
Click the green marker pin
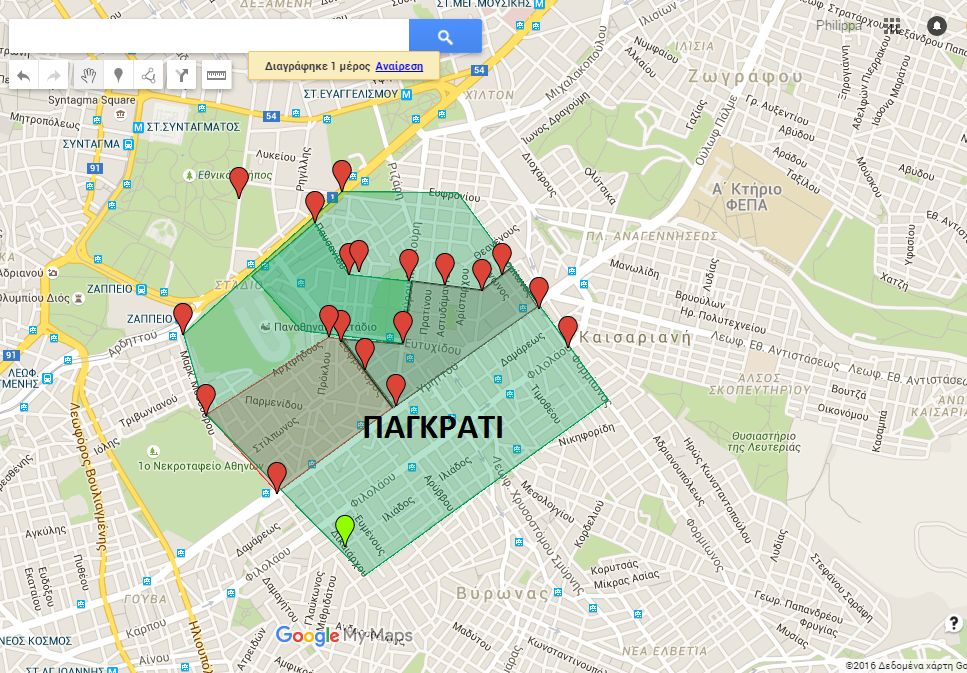(x=345, y=527)
